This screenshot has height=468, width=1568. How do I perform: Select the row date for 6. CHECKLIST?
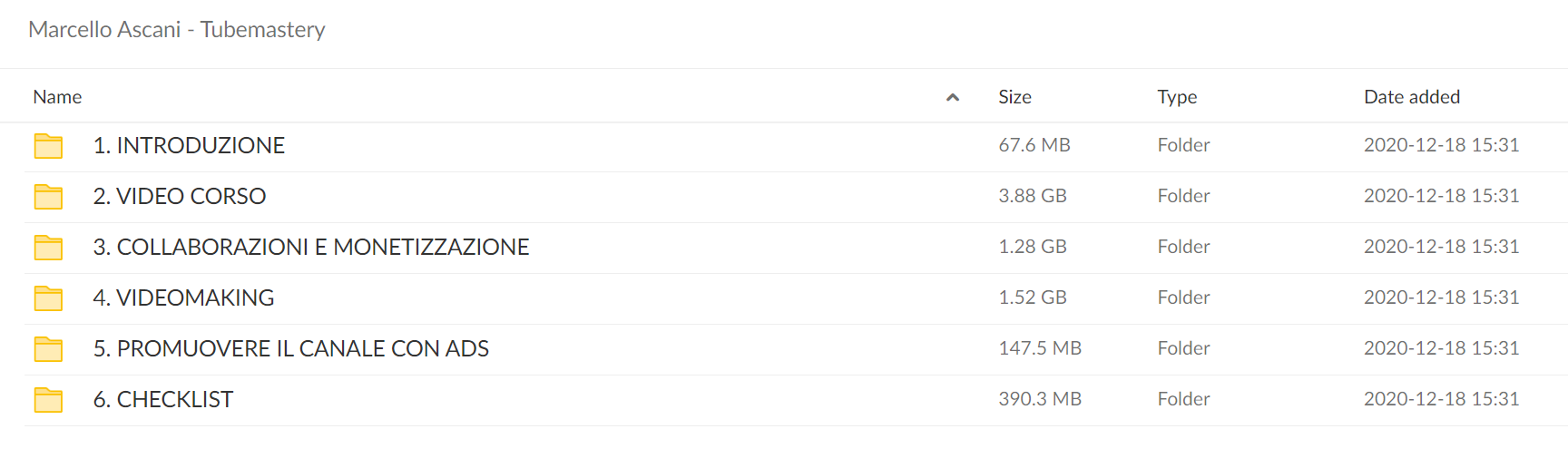point(1441,399)
